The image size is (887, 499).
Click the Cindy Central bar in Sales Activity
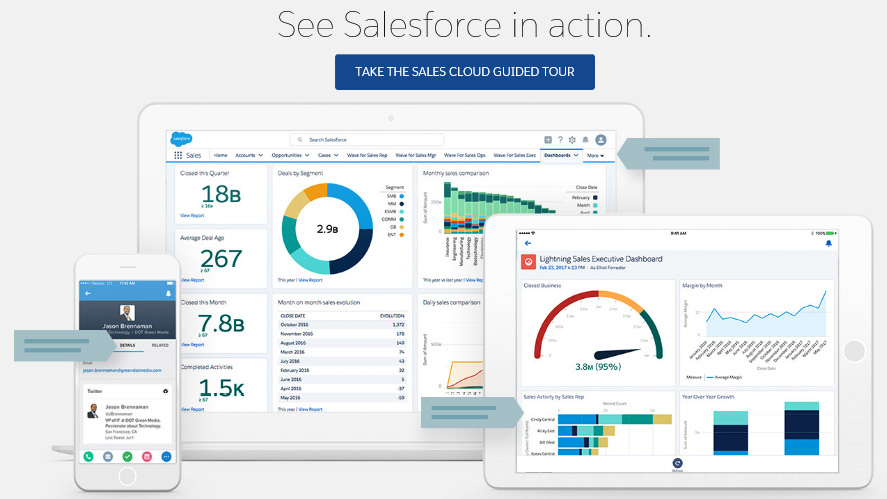(615, 419)
